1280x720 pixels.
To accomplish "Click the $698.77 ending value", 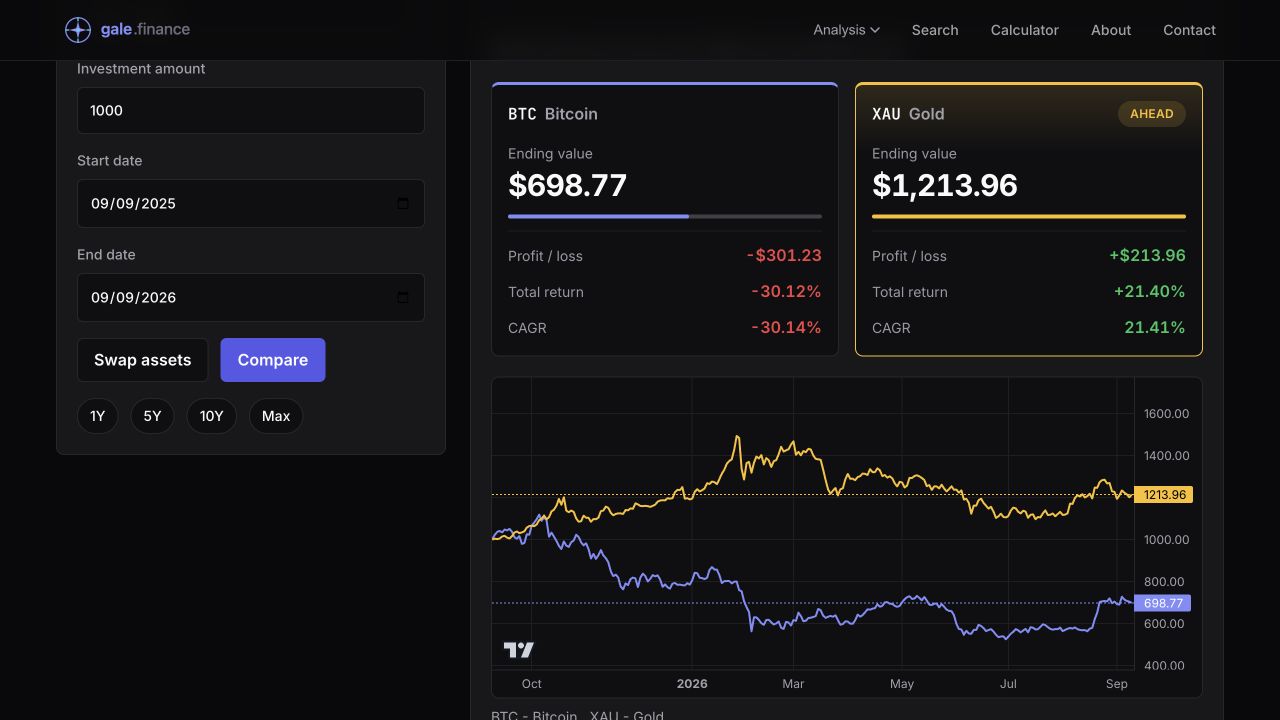I will pyautogui.click(x=567, y=185).
